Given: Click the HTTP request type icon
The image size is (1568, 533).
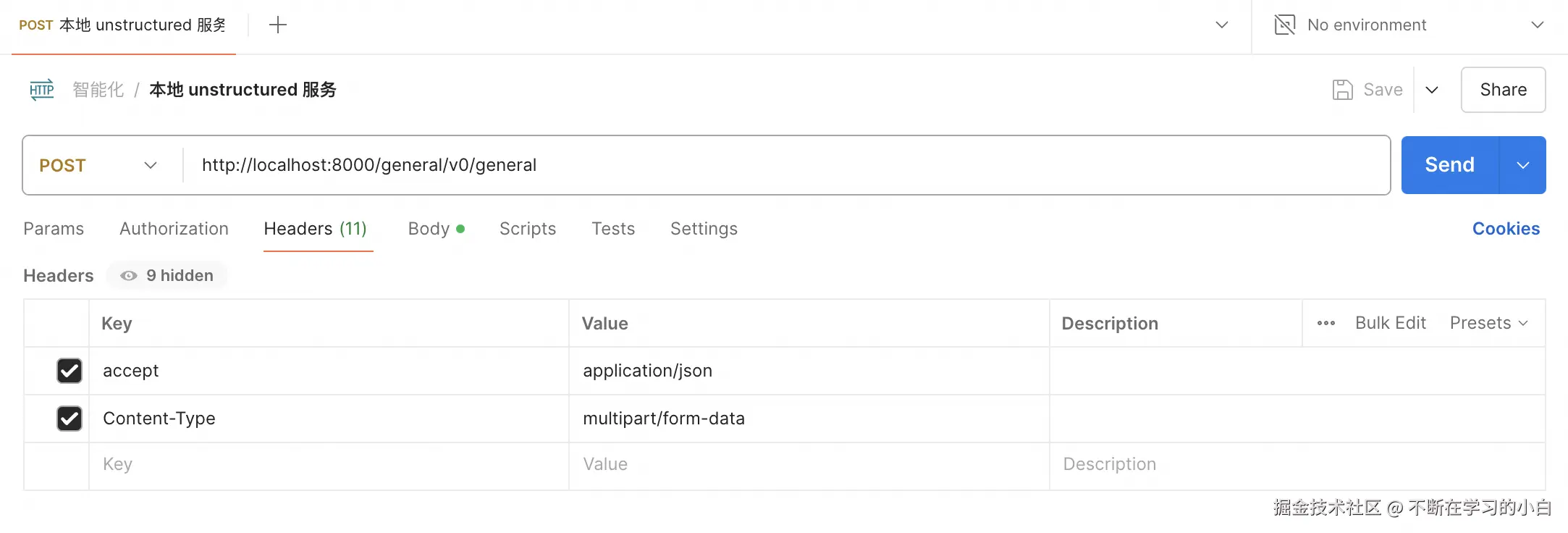Looking at the screenshot, I should click(42, 90).
